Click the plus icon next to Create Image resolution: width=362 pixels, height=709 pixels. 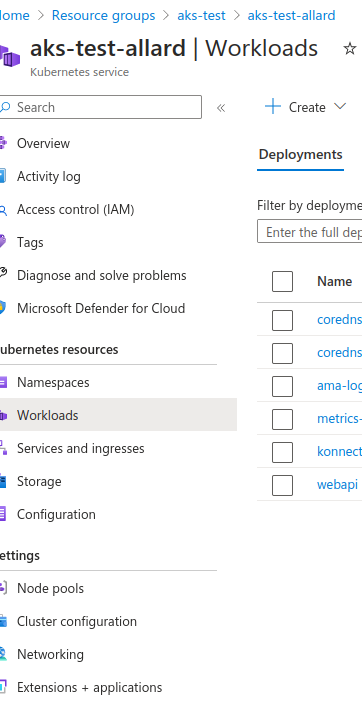273,107
